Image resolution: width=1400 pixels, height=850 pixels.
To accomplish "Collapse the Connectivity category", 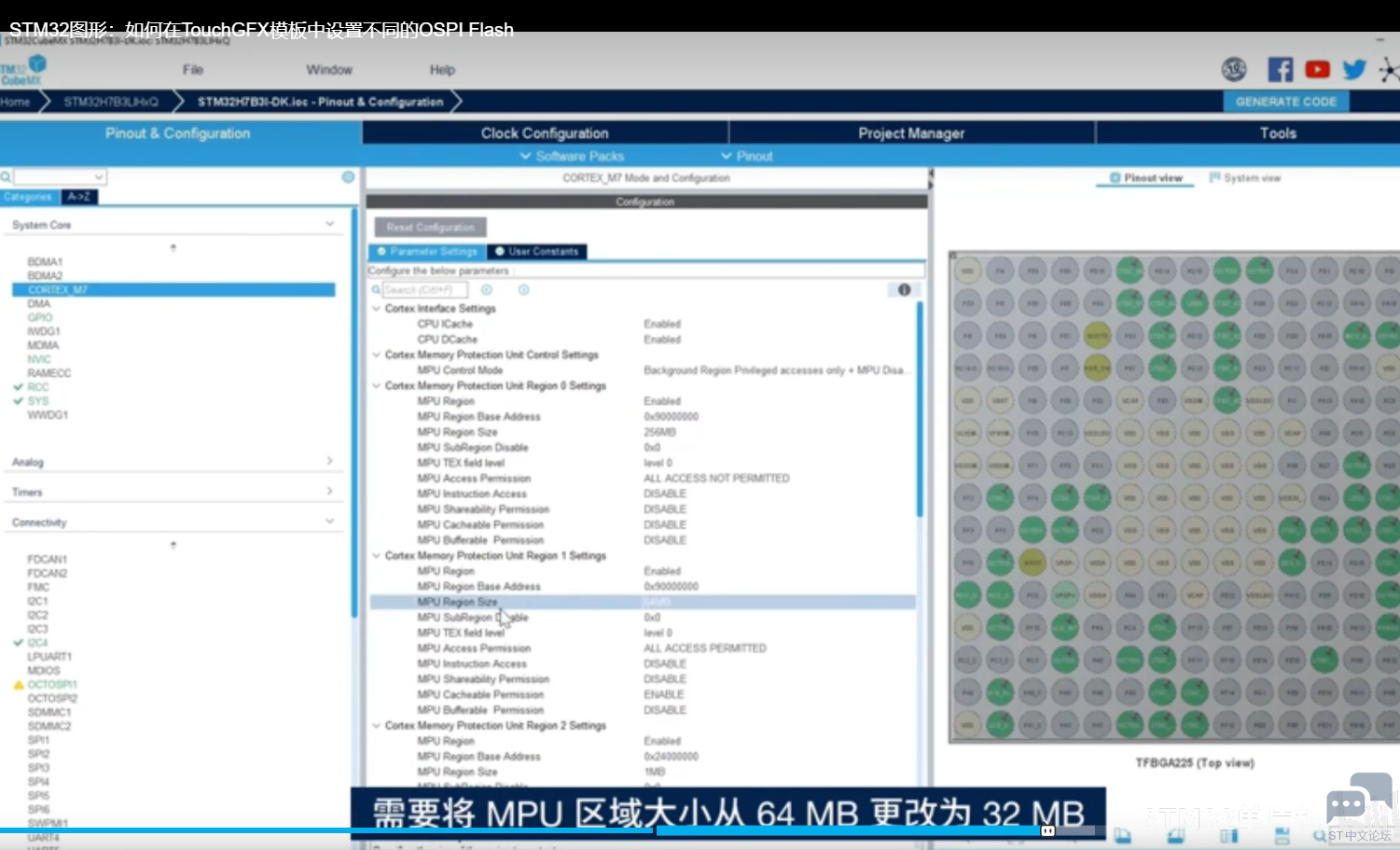I will (x=329, y=521).
